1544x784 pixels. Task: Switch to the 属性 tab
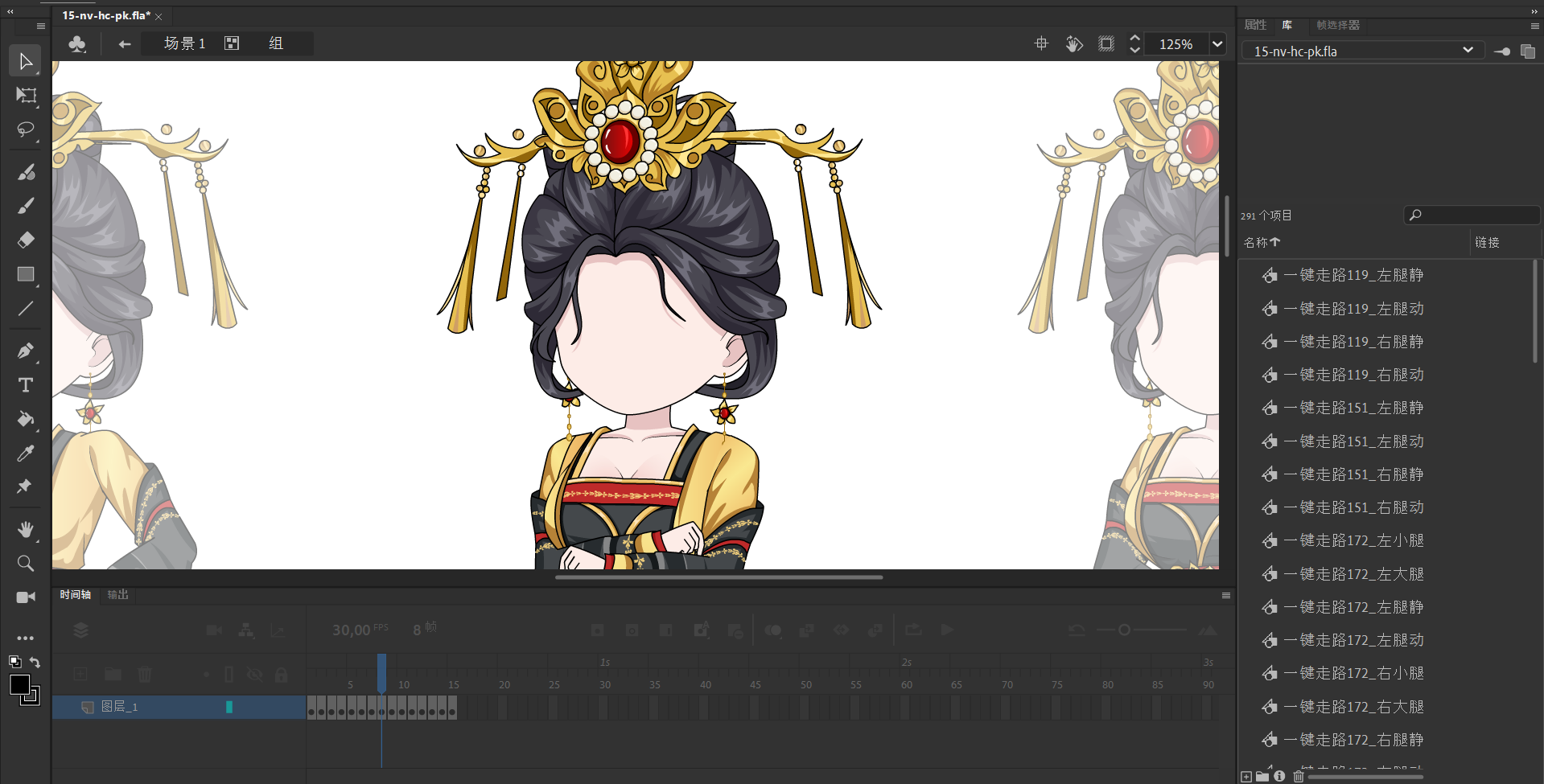point(1255,25)
